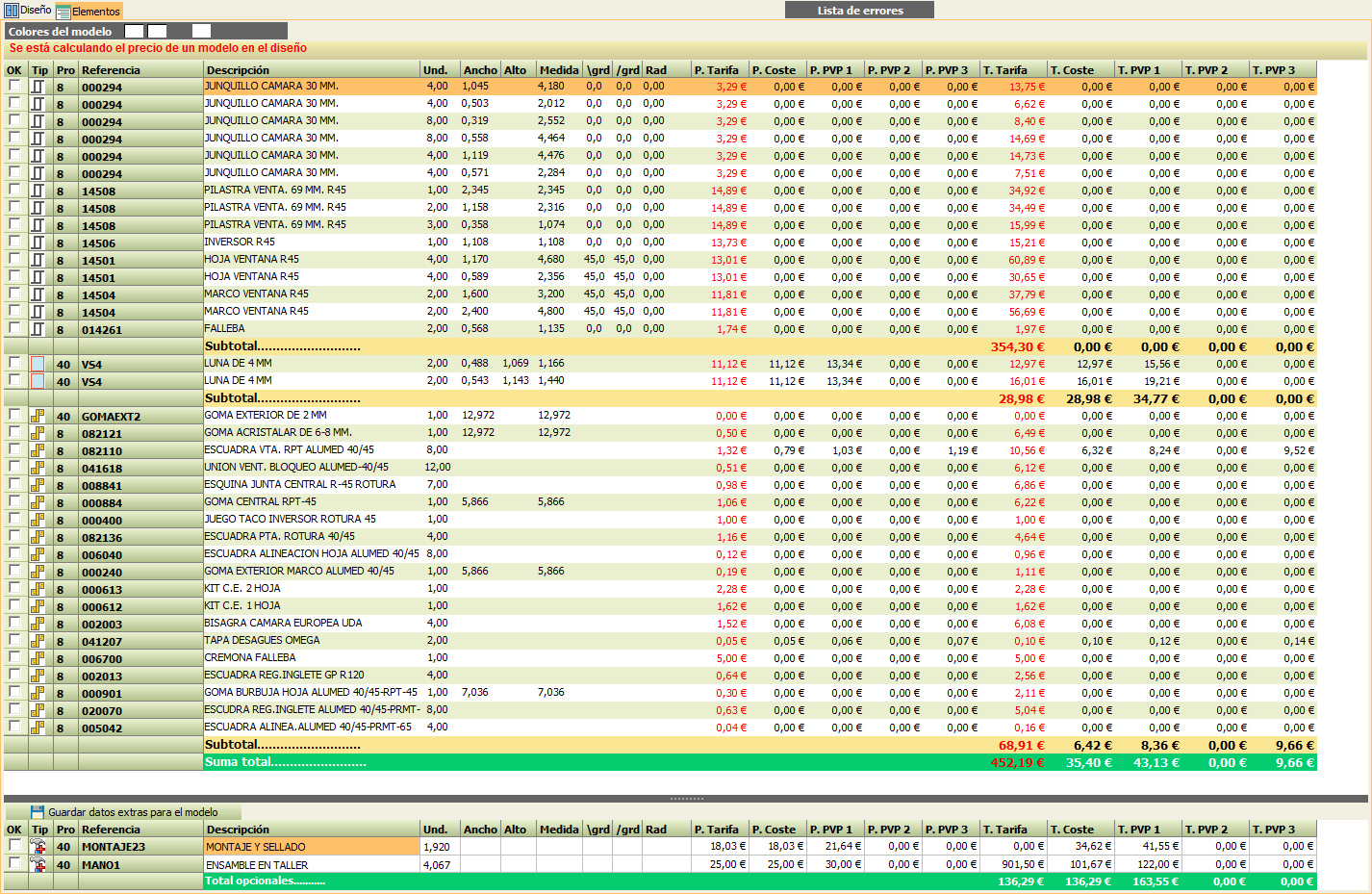
Task: Check the OK box for MANO1
Action: point(14,863)
